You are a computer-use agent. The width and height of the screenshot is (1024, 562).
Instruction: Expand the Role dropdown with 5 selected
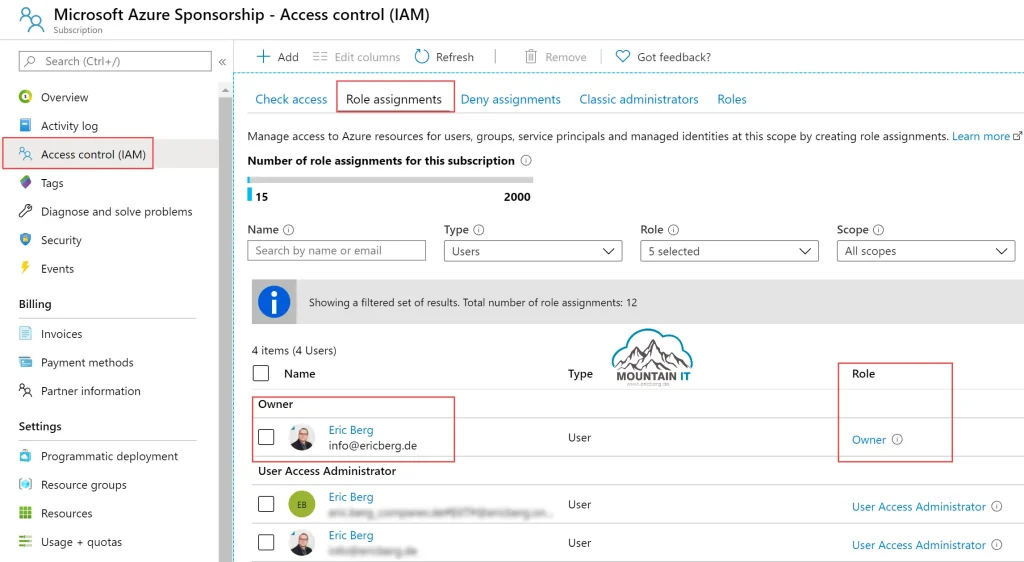pos(729,251)
